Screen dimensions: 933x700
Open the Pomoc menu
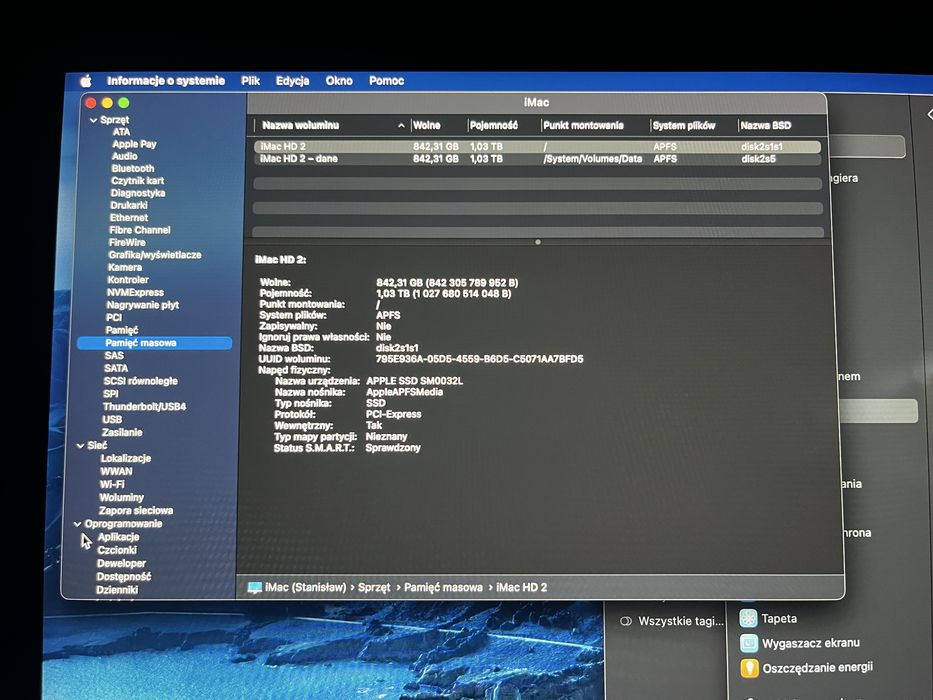click(x=386, y=81)
